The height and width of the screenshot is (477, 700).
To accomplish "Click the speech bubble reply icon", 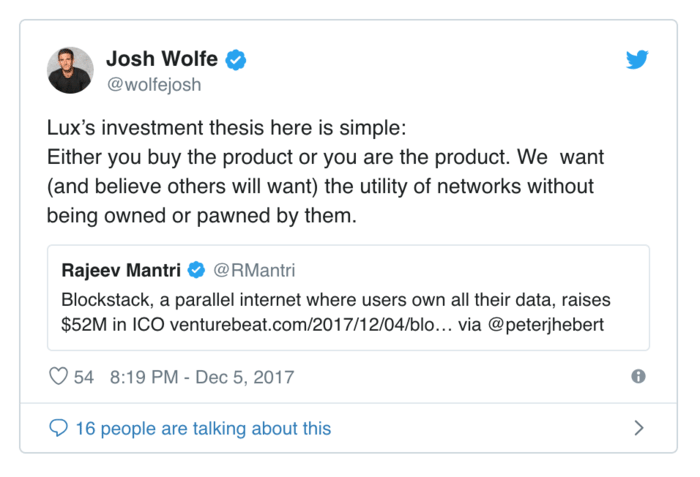I will pyautogui.click(x=58, y=428).
